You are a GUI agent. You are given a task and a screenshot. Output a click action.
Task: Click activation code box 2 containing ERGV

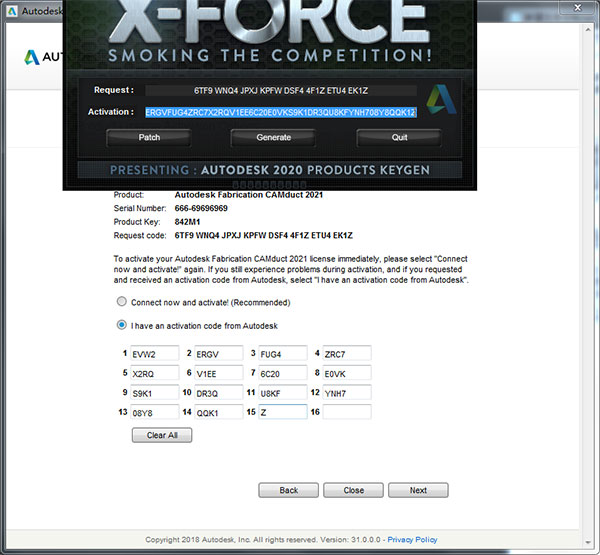tap(219, 353)
